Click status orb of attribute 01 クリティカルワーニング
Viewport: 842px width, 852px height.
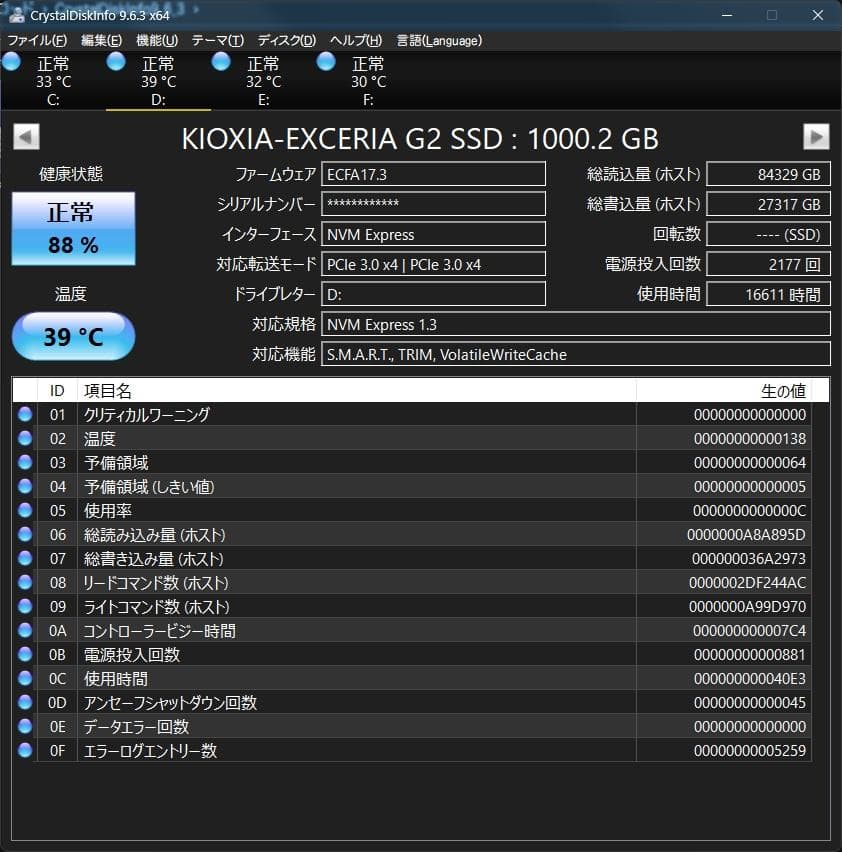pos(25,414)
